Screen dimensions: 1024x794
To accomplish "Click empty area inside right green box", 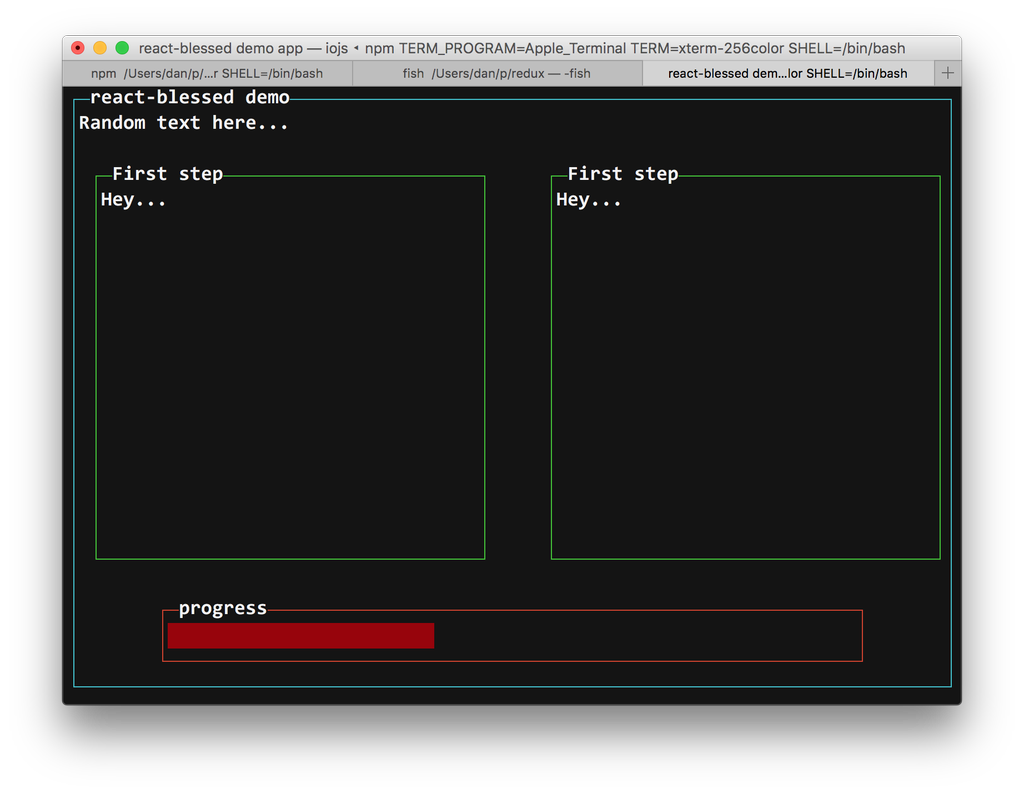I will tap(745, 380).
